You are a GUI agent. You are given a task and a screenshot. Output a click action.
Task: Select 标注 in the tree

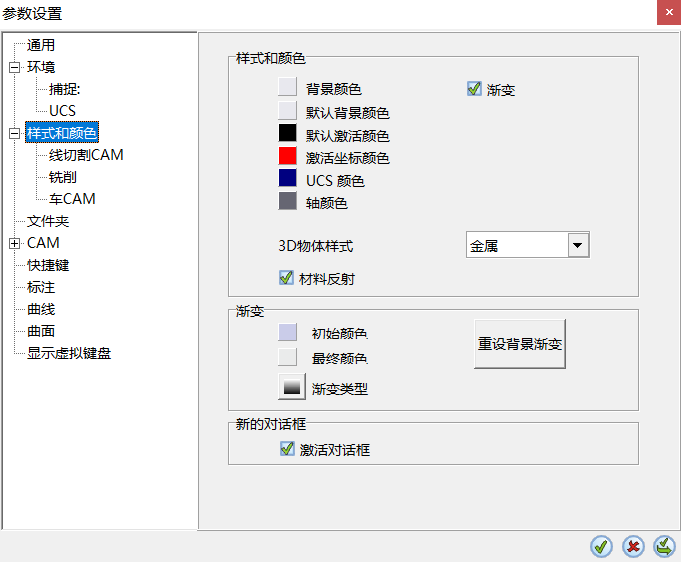[x=41, y=287]
